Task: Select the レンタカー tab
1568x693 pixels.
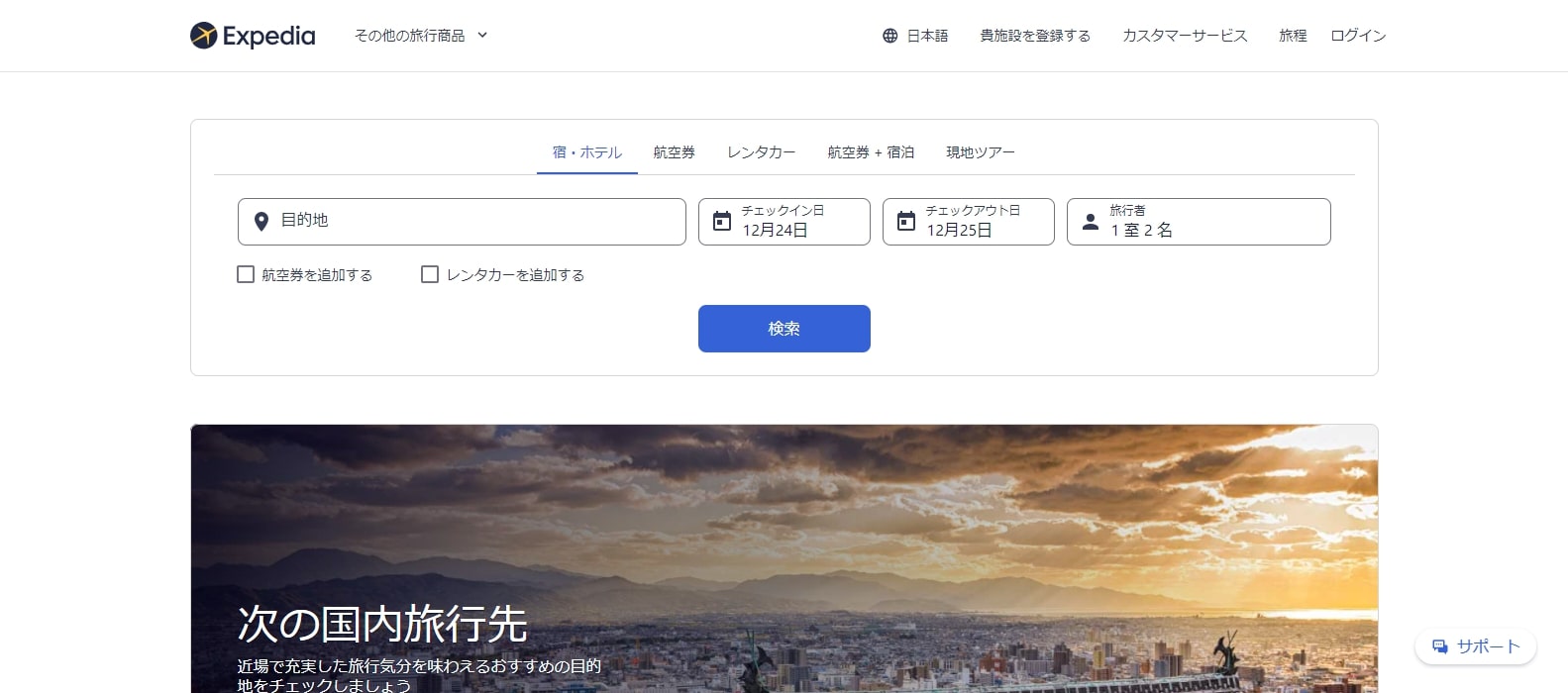Action: 761,152
